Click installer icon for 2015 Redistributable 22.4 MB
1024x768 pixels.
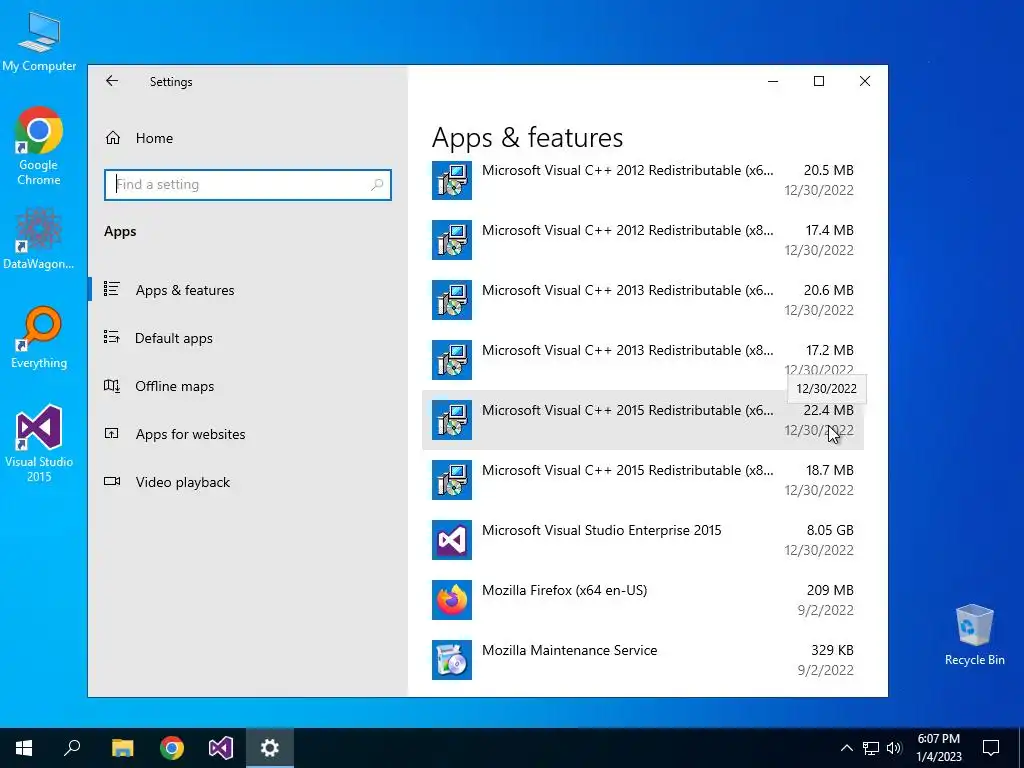452,420
